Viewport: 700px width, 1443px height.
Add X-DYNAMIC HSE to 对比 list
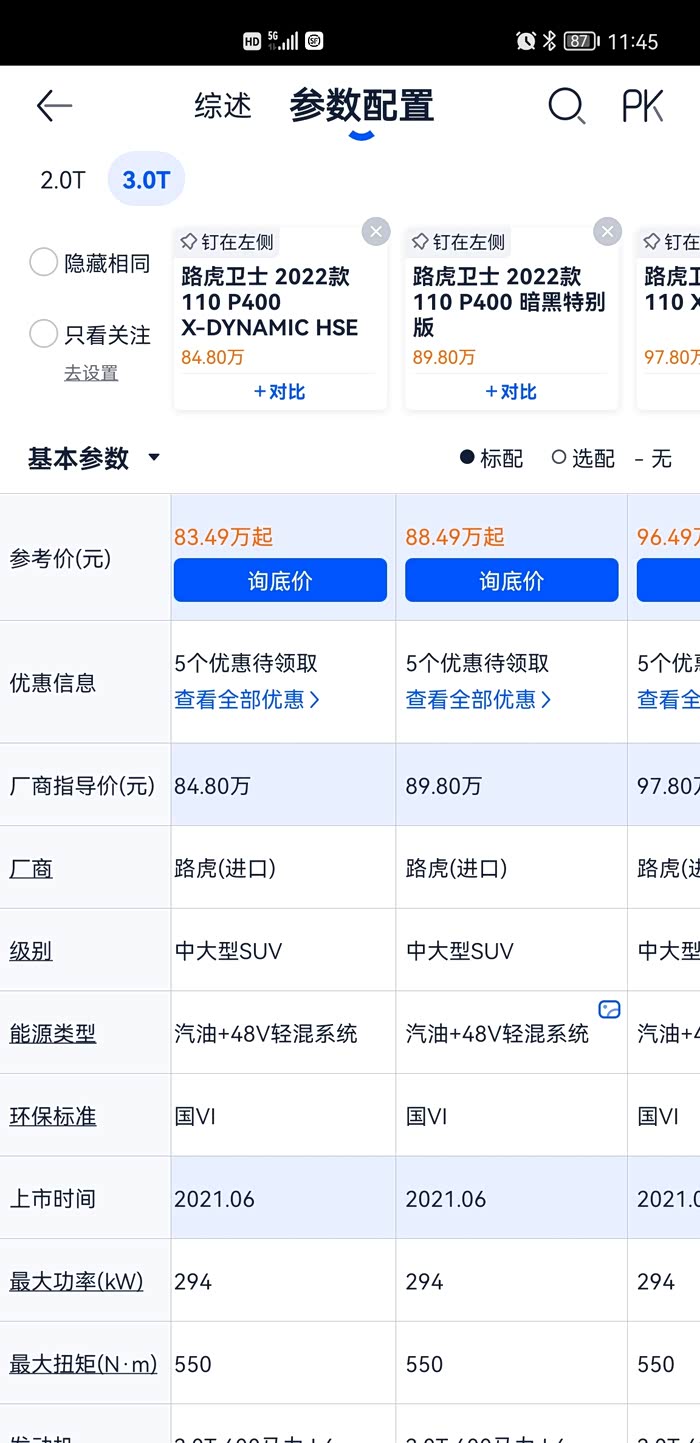pyautogui.click(x=280, y=392)
